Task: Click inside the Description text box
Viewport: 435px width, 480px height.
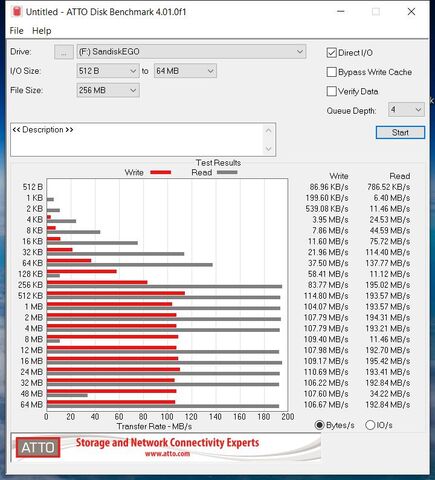Action: (137, 139)
